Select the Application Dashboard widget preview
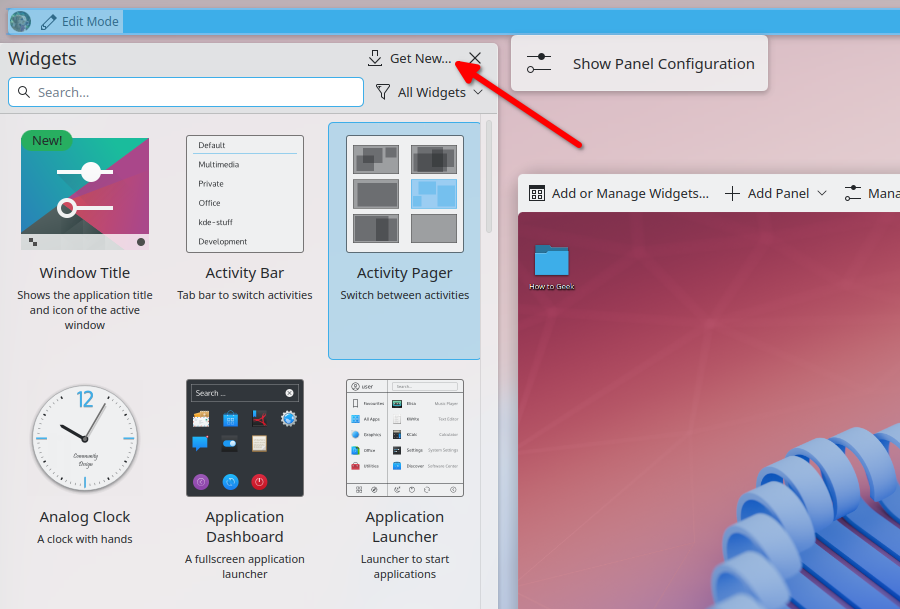900x609 pixels. (x=245, y=438)
